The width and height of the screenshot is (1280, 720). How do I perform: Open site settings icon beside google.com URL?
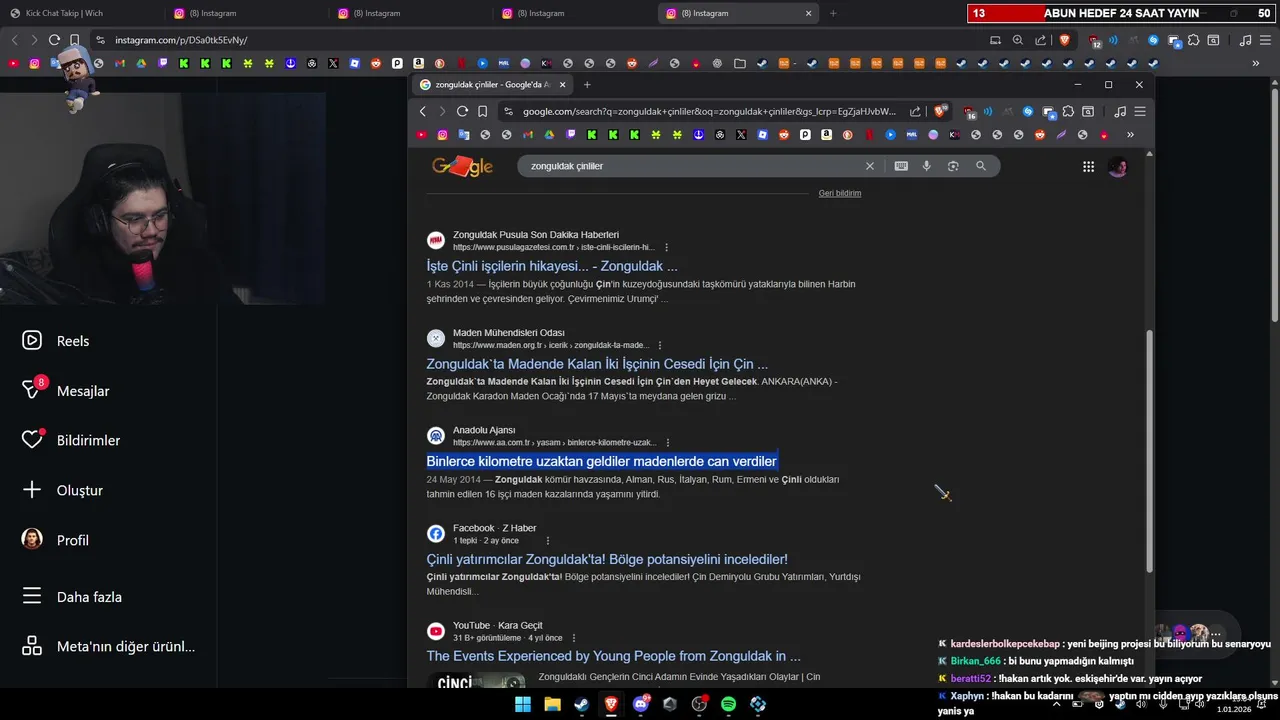[x=509, y=111]
